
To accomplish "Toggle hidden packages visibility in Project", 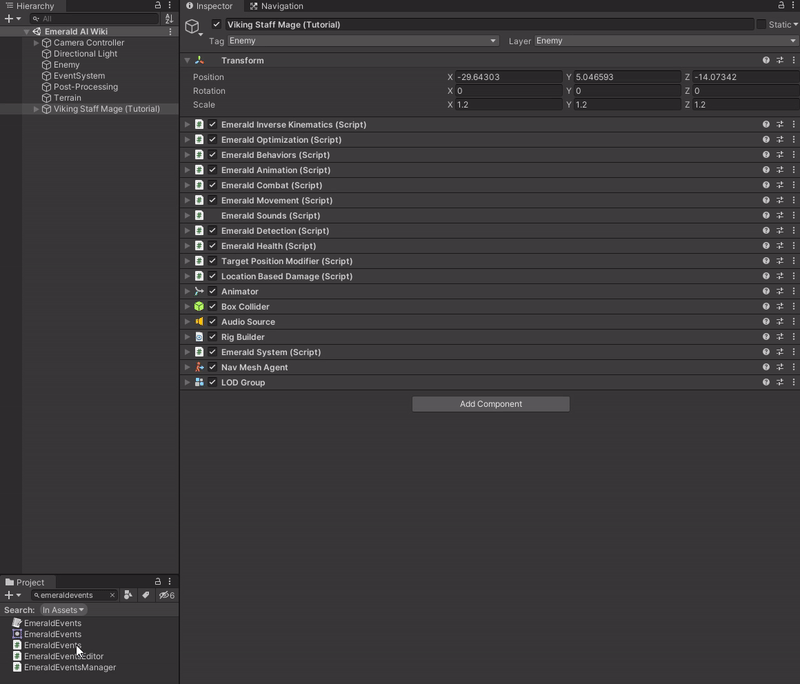I will tap(167, 595).
